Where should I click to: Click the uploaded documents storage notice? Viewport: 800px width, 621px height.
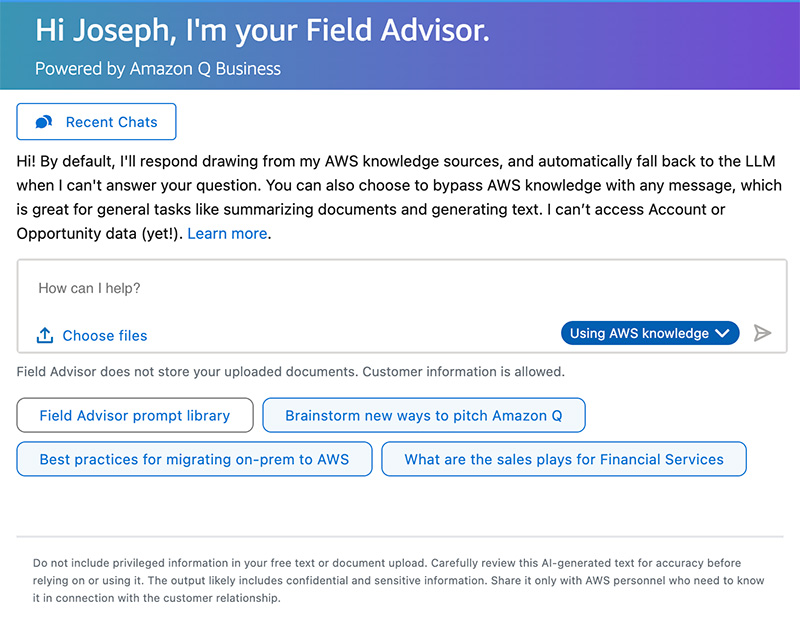(291, 372)
